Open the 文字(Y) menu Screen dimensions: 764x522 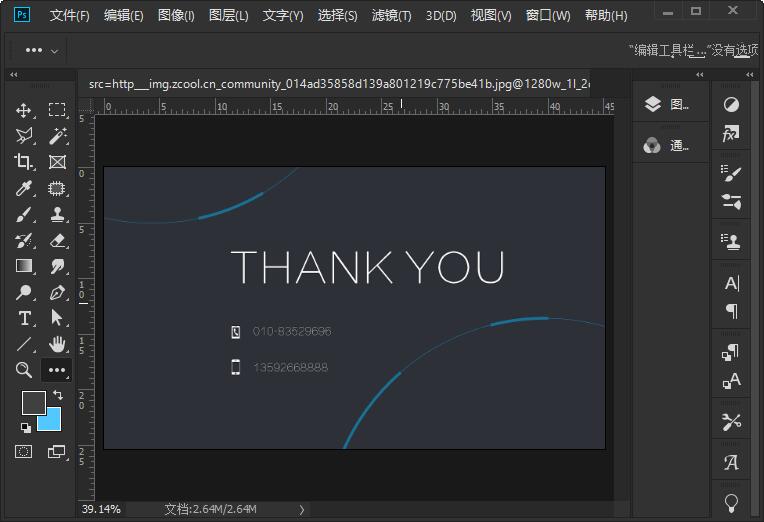(283, 16)
